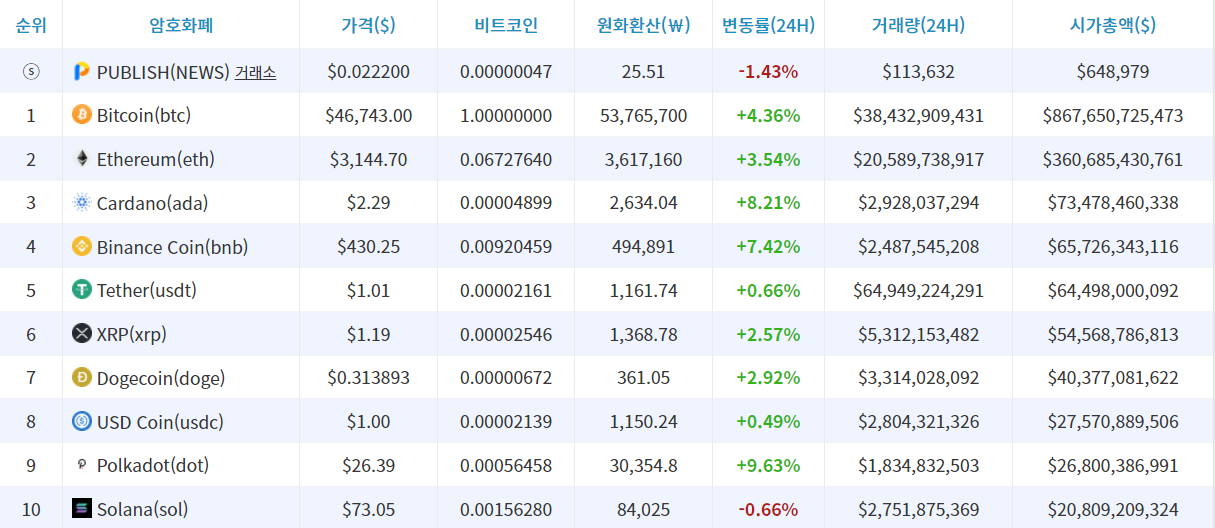Open the Binance Coin(bnb) coin name
1215x528 pixels.
(172, 246)
